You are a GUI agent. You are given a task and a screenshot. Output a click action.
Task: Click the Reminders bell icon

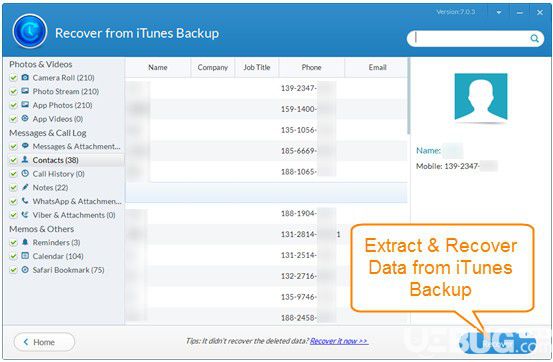[x=25, y=242]
